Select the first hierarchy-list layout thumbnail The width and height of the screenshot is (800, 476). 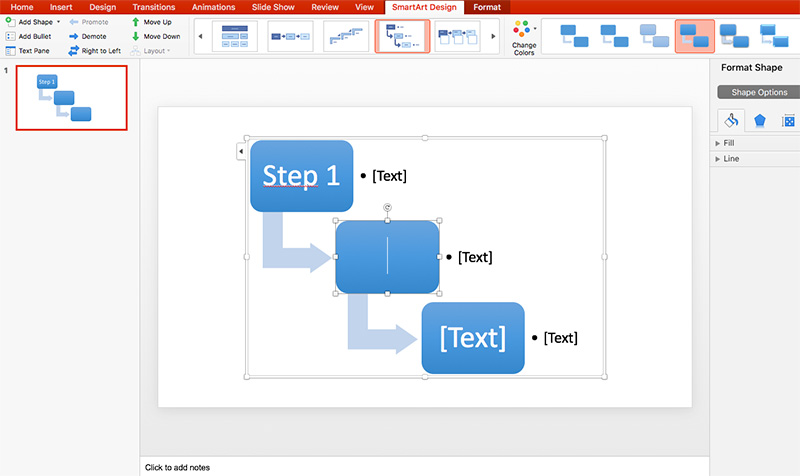(x=235, y=36)
